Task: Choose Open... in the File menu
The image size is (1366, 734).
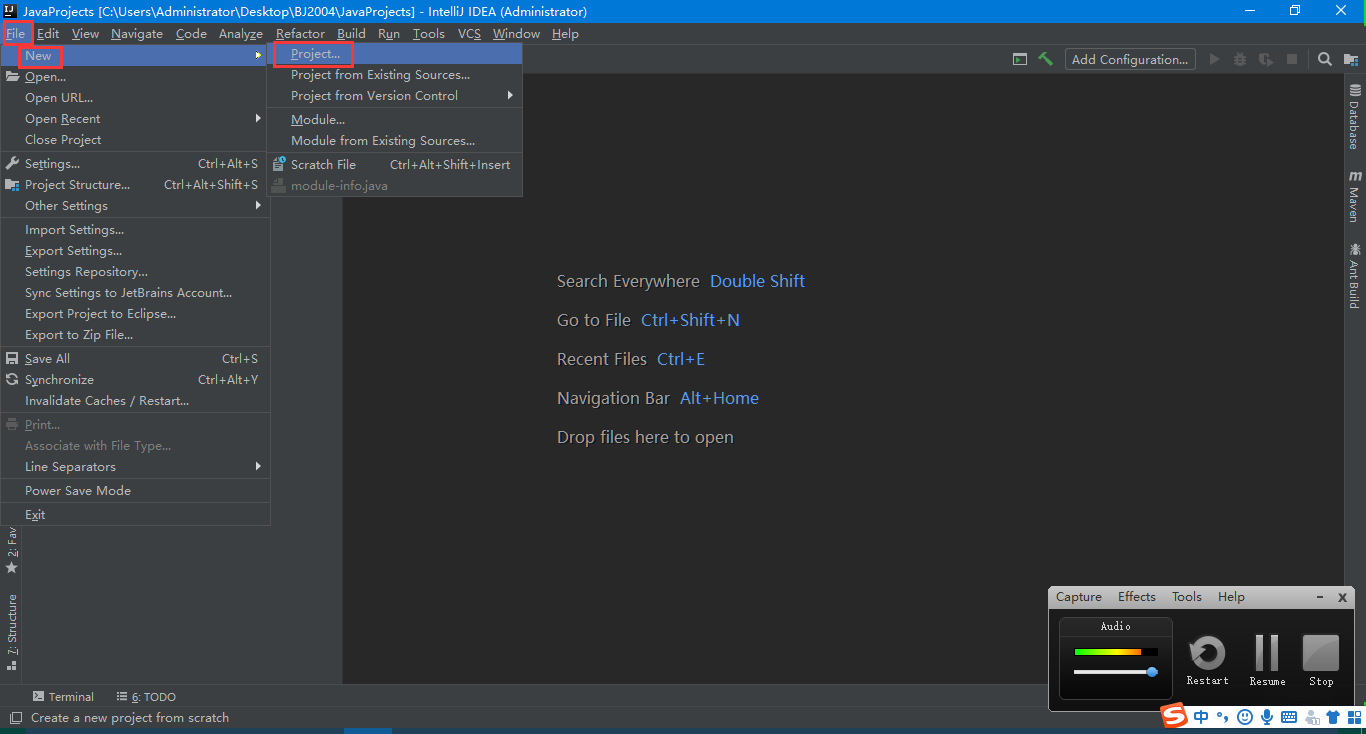Action: click(x=135, y=77)
